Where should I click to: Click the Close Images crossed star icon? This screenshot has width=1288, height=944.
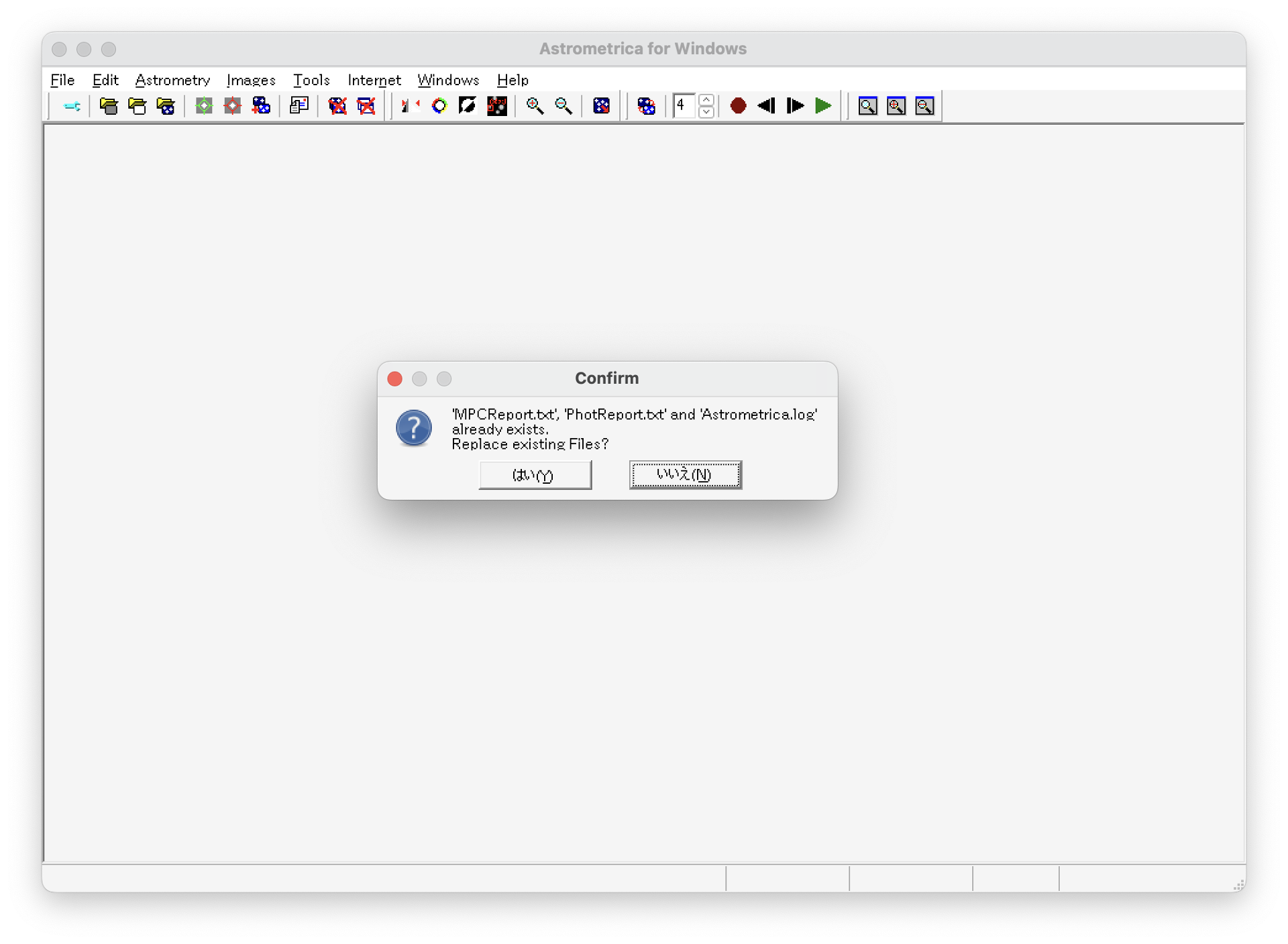(337, 106)
